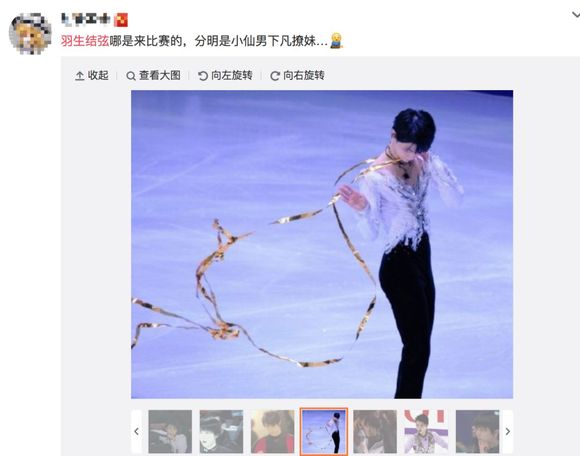The image size is (580, 456).
Task: Click the counterclockwise rotate icon
Action: click(203, 76)
